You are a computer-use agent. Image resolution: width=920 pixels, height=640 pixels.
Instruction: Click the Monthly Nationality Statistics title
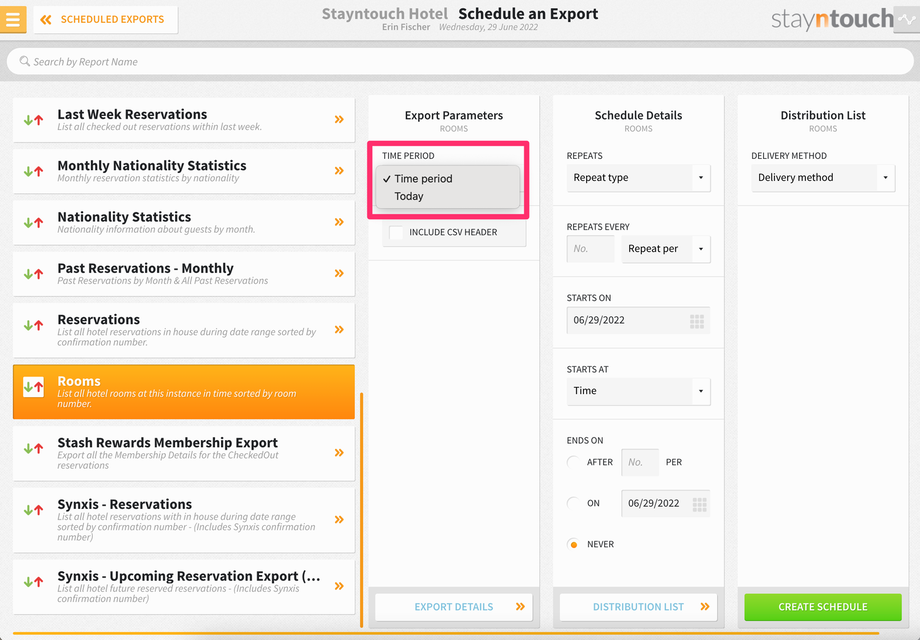[x=152, y=165]
